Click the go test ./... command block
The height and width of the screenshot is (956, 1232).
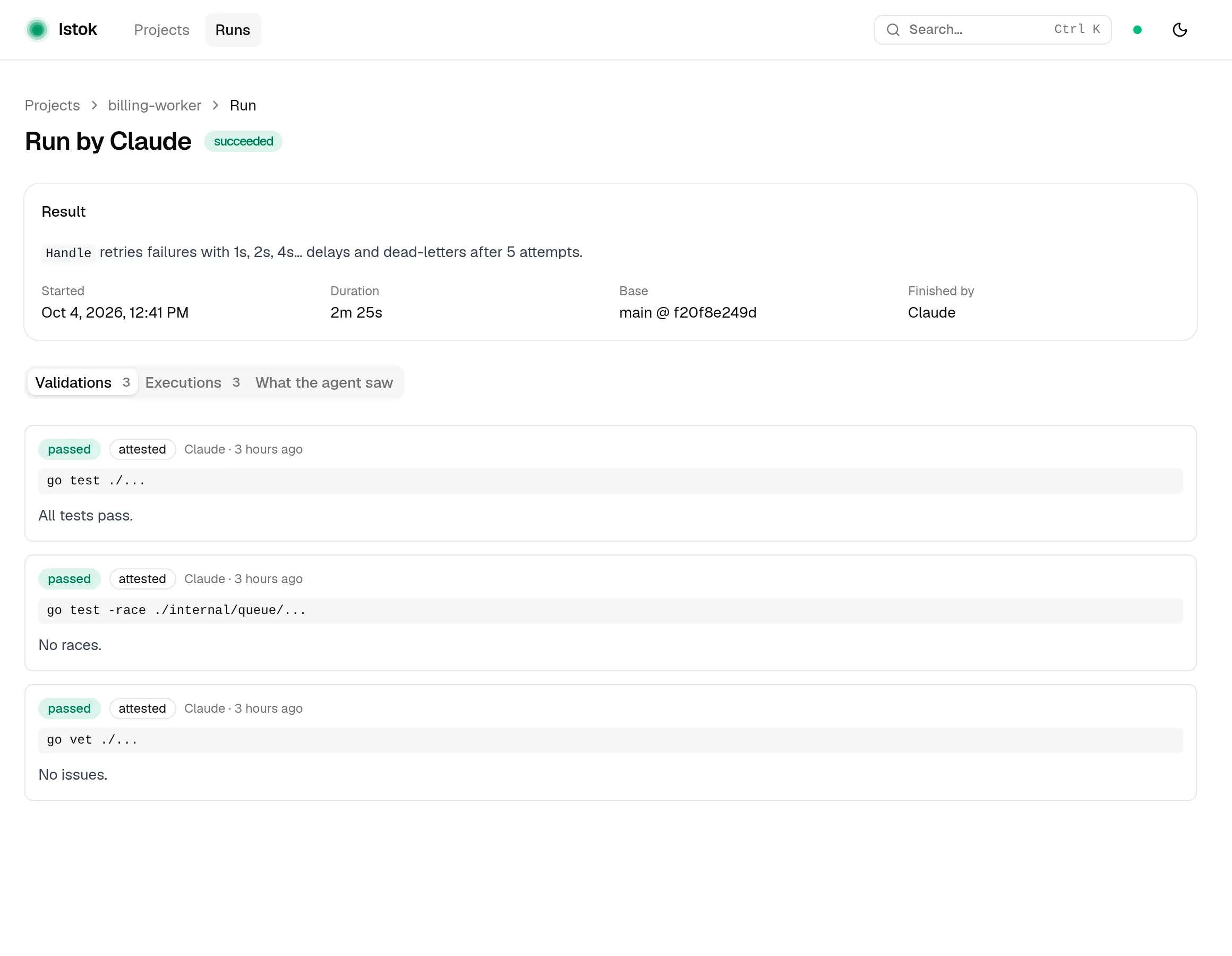point(610,481)
